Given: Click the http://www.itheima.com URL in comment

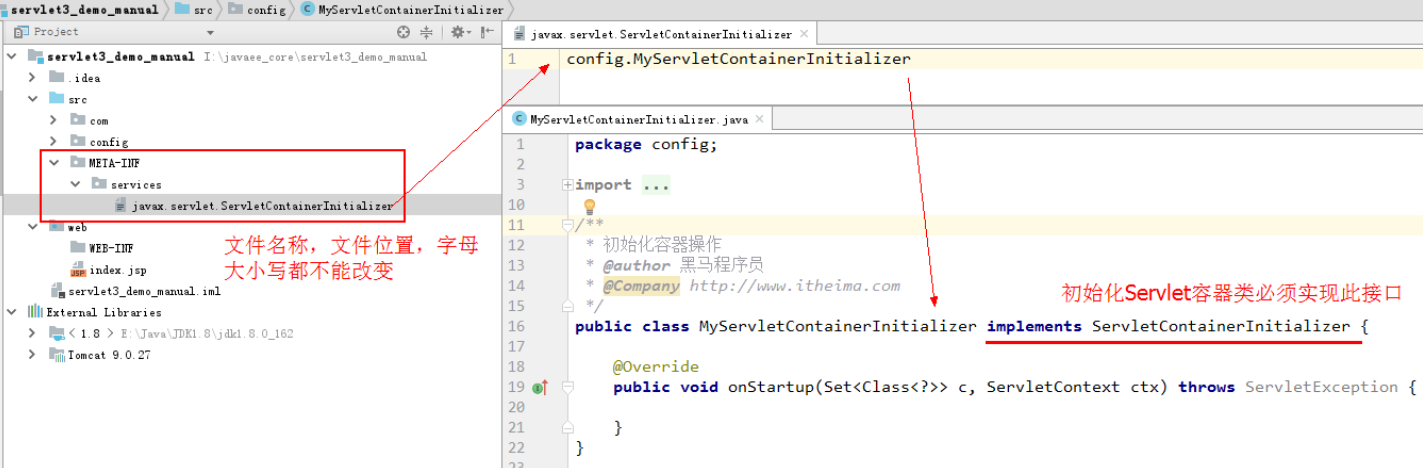Looking at the screenshot, I should tap(794, 286).
